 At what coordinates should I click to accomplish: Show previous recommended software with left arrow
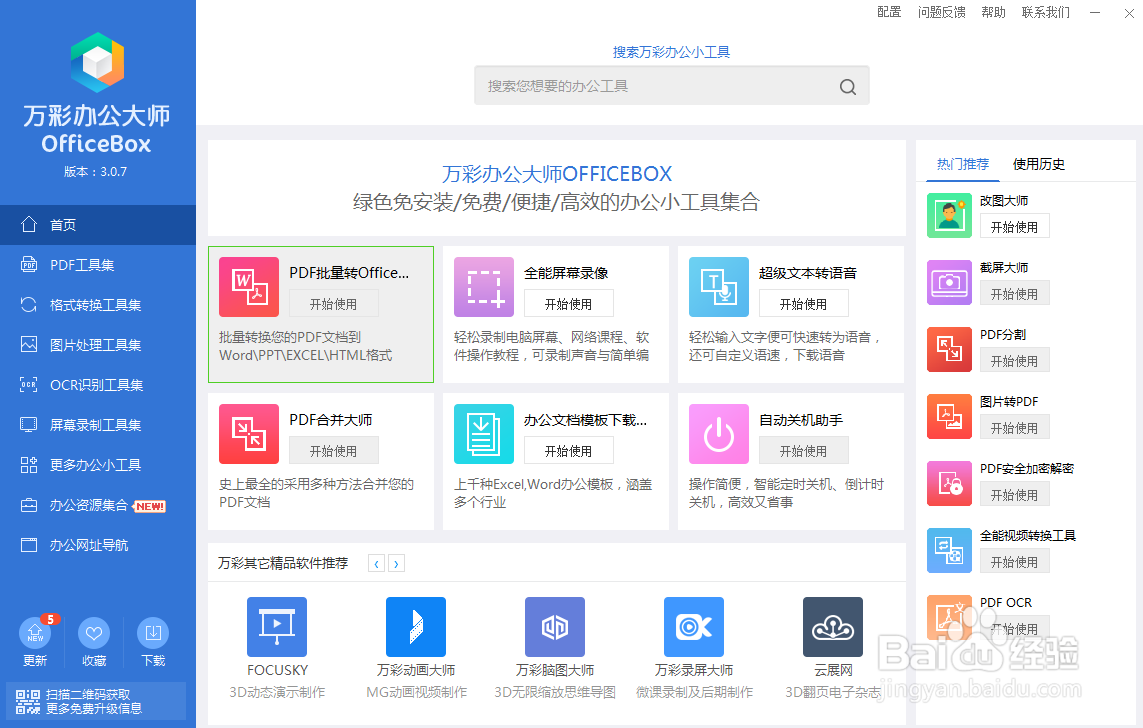click(376, 563)
